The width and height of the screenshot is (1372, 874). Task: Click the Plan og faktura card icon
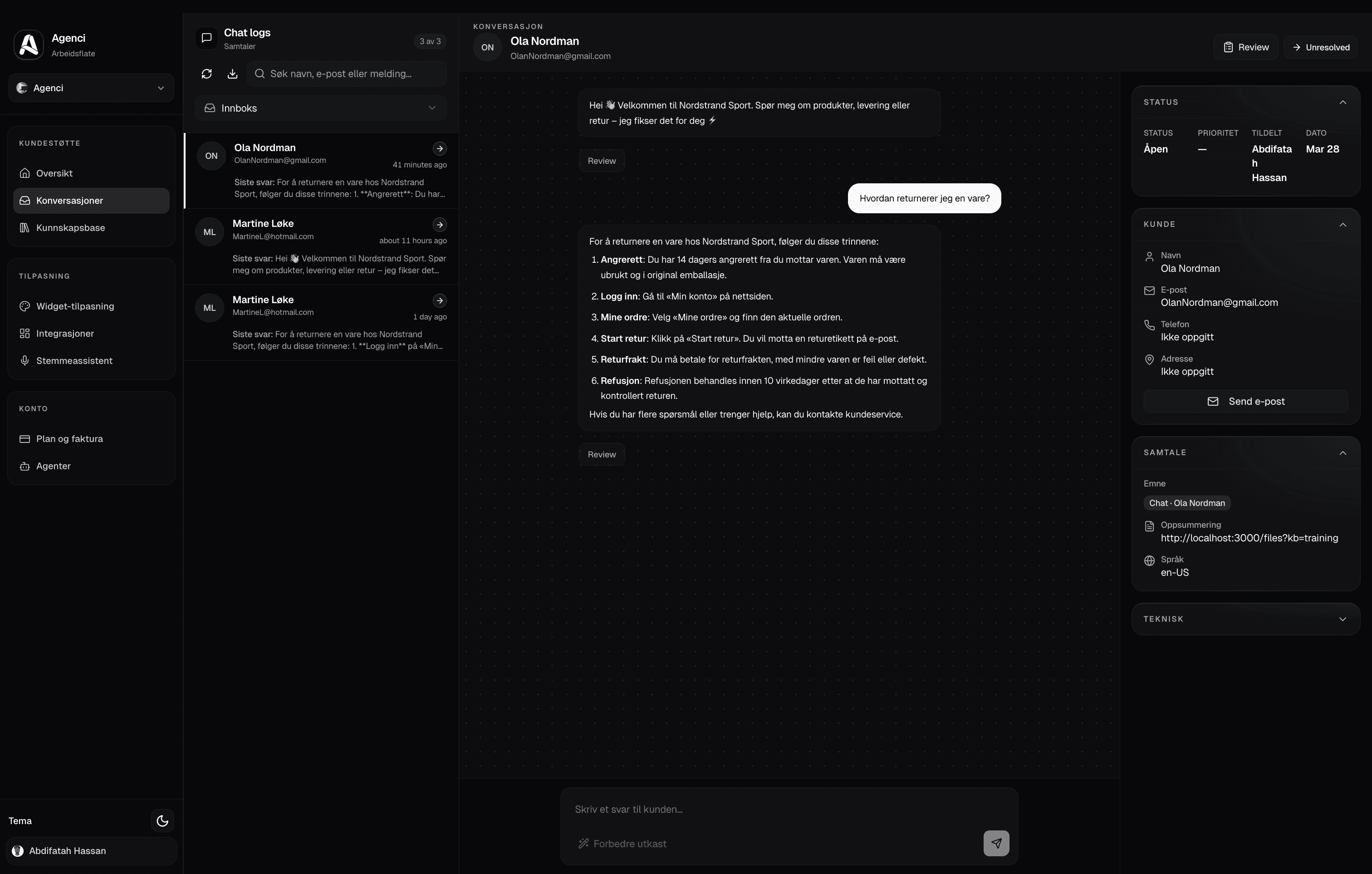[x=24, y=439]
